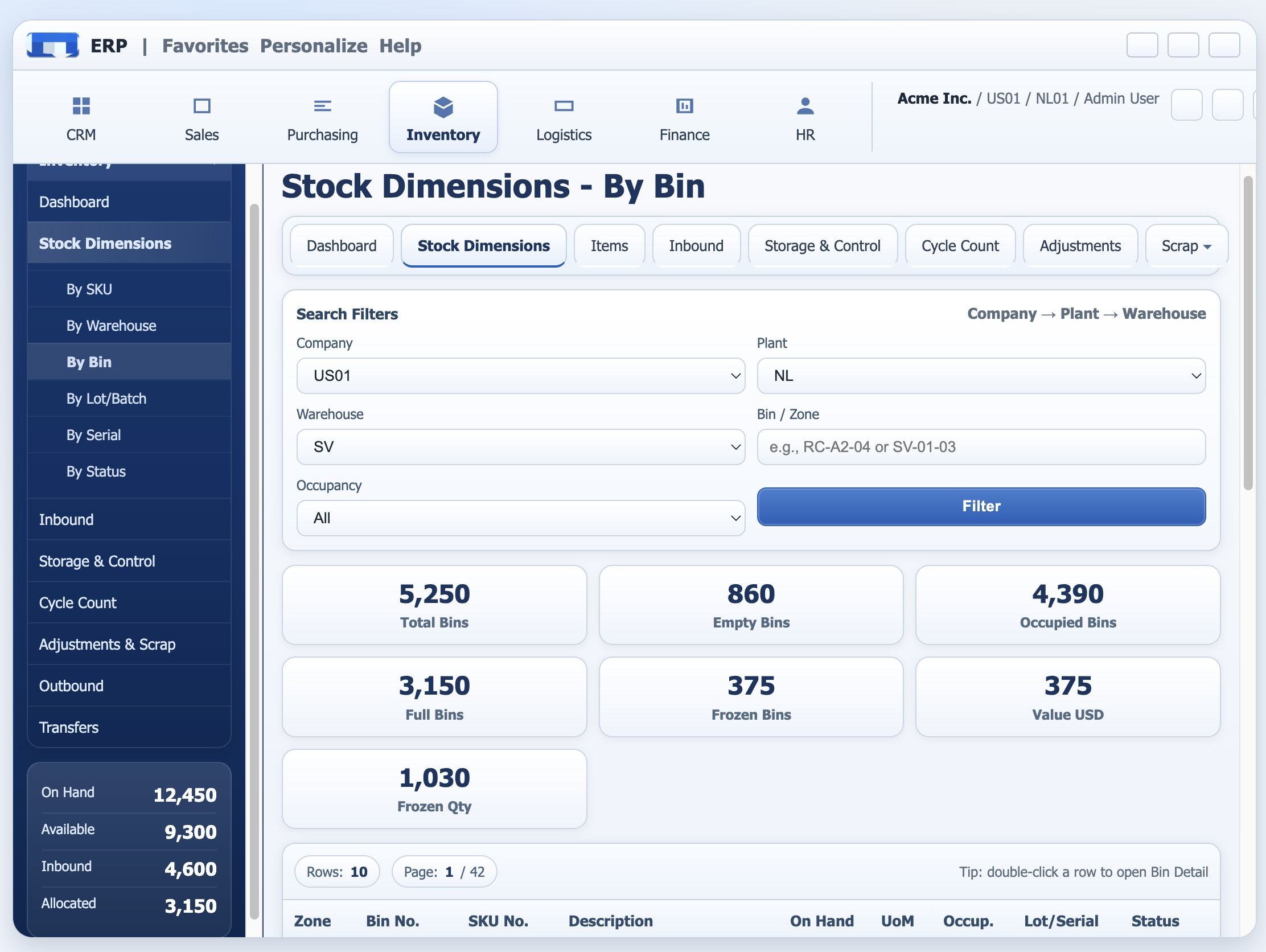1266x952 pixels.
Task: Open the Help menu
Action: pyautogui.click(x=401, y=46)
